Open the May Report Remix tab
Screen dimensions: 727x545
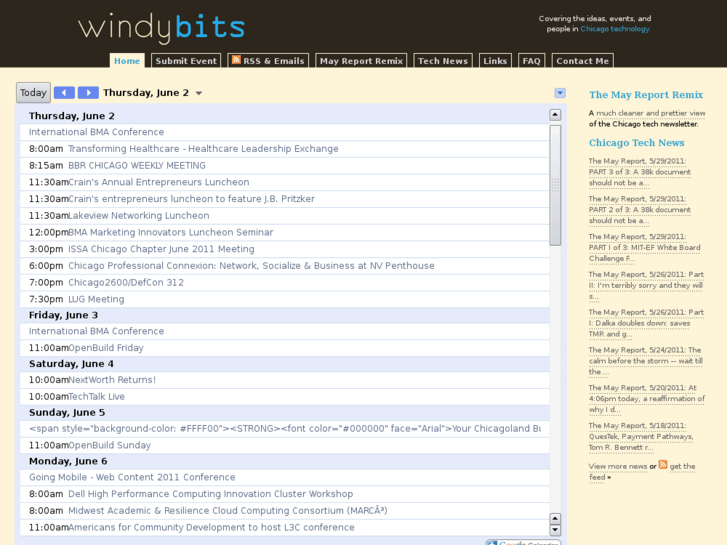(361, 61)
